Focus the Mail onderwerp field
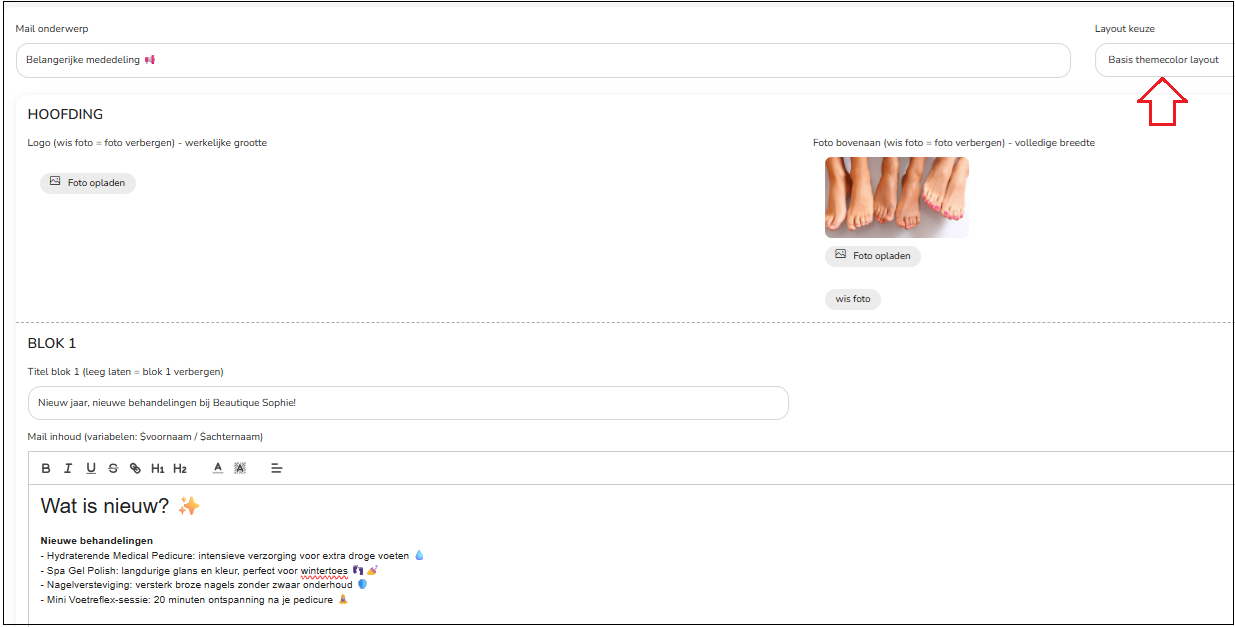This screenshot has width=1235, height=627. coord(543,60)
